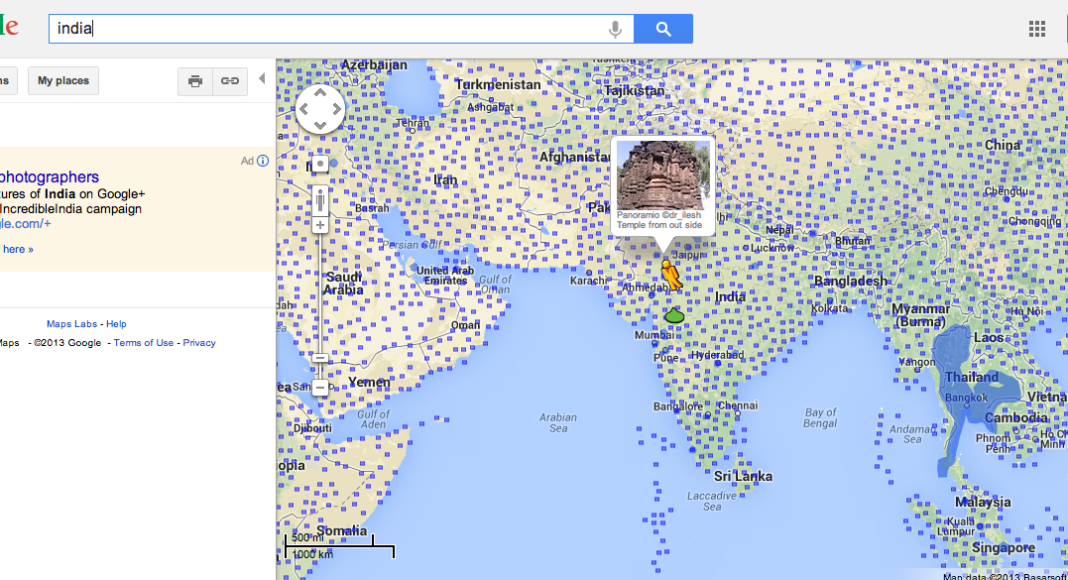Click the blue search magnifier button
The height and width of the screenshot is (580, 1068).
click(x=663, y=29)
